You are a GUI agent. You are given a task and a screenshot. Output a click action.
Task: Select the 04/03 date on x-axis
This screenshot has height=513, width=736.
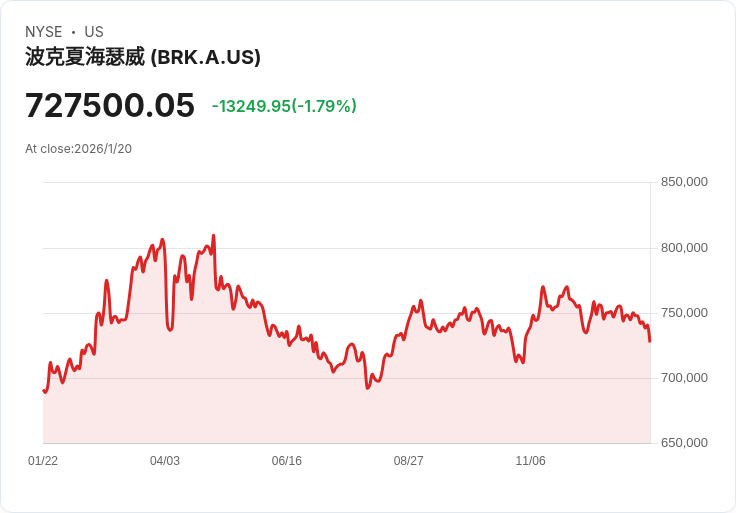pyautogui.click(x=165, y=461)
